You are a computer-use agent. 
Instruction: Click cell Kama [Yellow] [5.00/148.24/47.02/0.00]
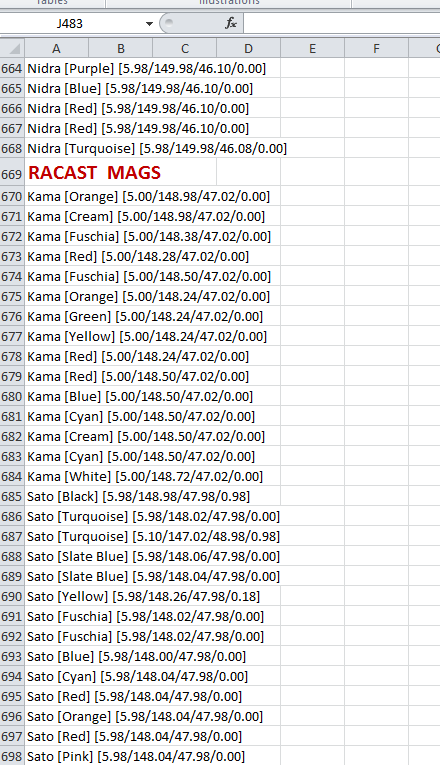(147, 337)
